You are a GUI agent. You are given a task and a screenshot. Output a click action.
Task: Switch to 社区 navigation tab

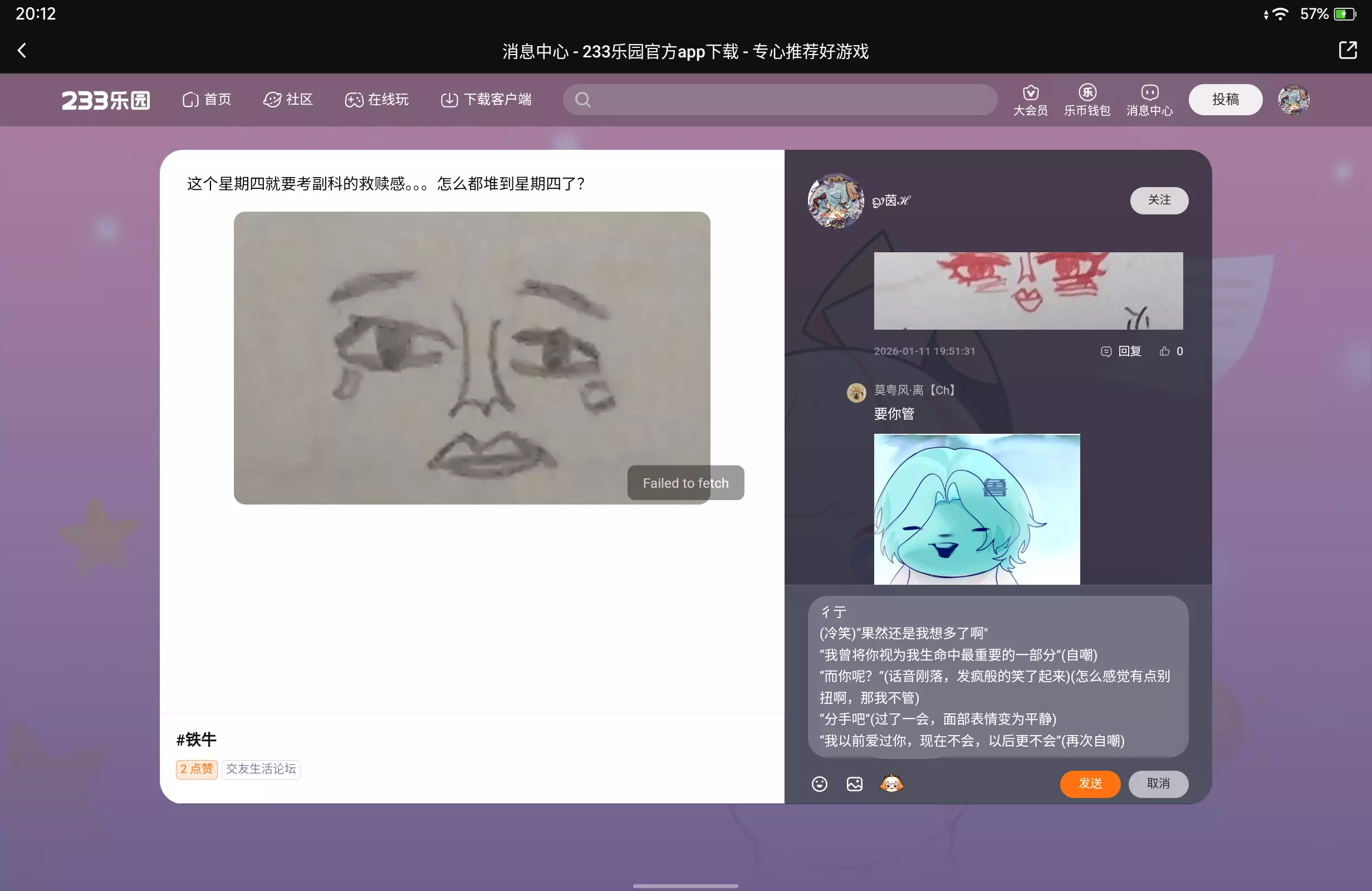(288, 100)
